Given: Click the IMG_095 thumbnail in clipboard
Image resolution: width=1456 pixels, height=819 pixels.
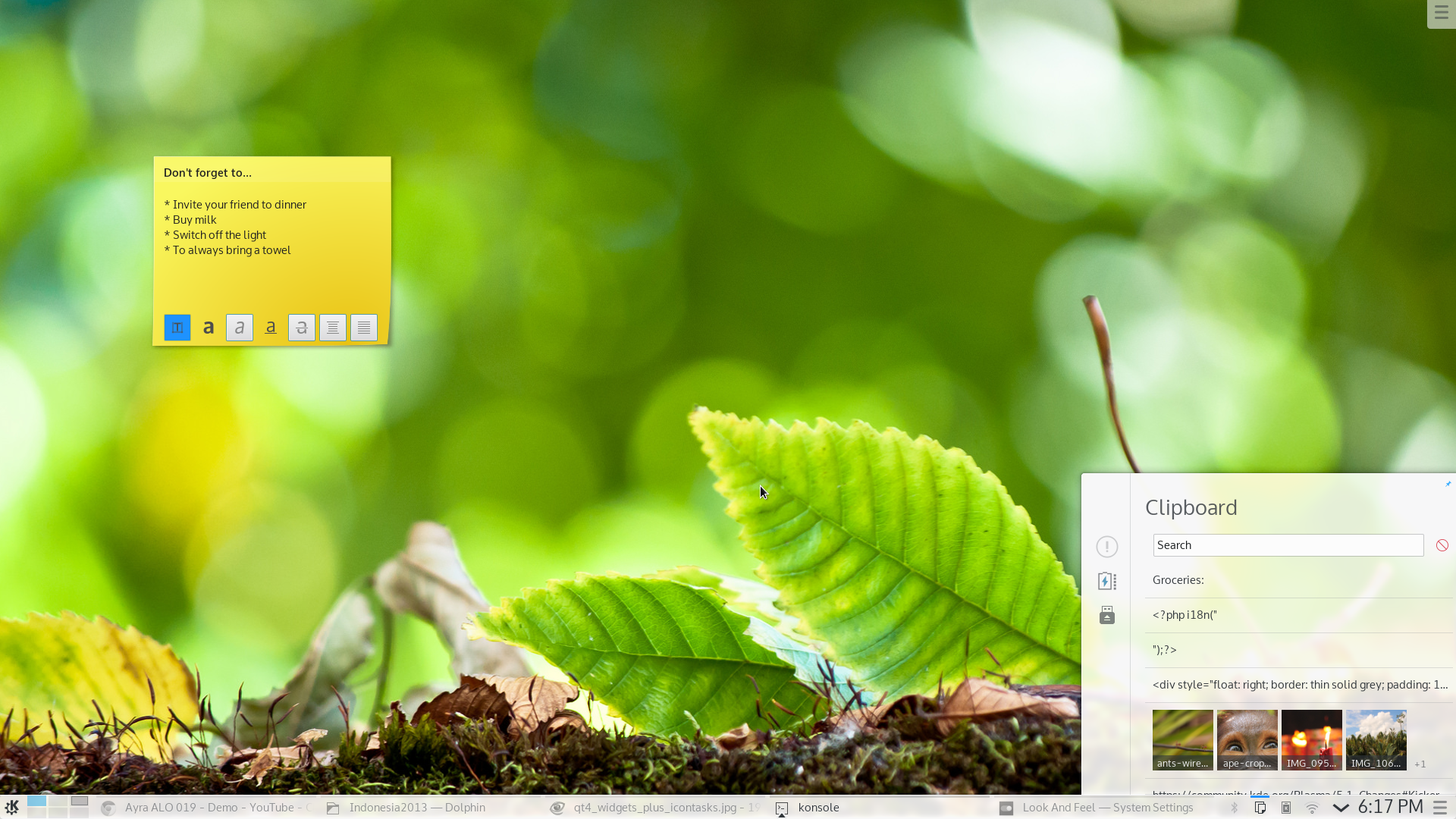Looking at the screenshot, I should click(1312, 740).
